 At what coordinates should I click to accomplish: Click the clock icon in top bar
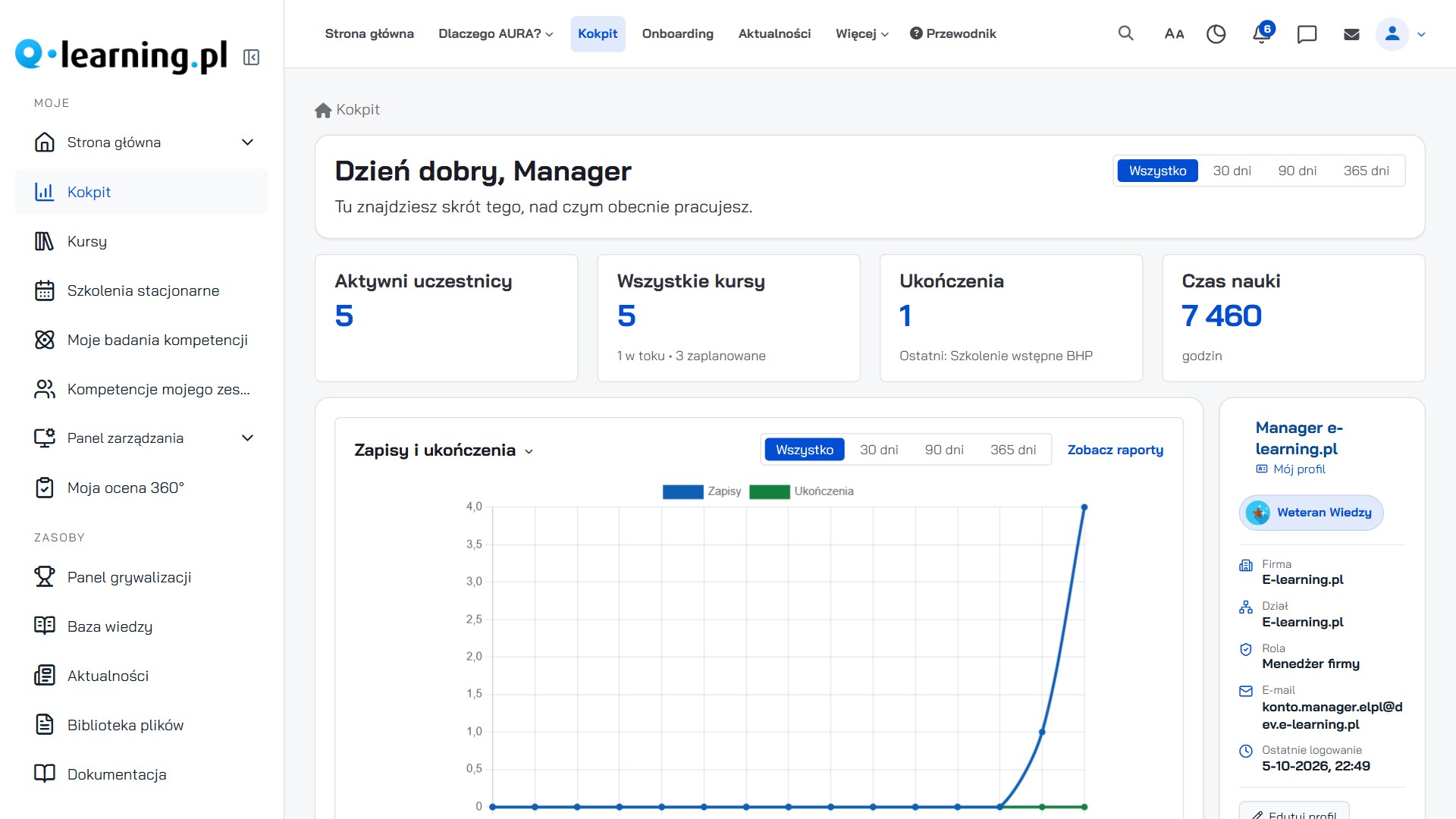pyautogui.click(x=1216, y=34)
